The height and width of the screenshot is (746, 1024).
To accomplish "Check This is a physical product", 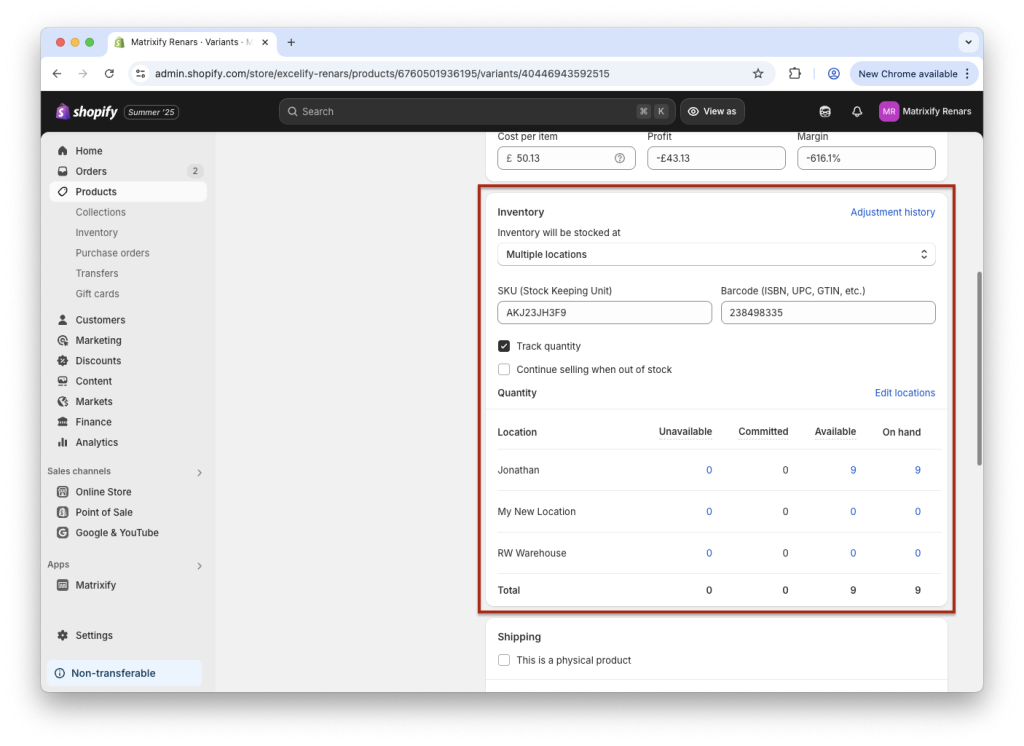I will point(504,660).
